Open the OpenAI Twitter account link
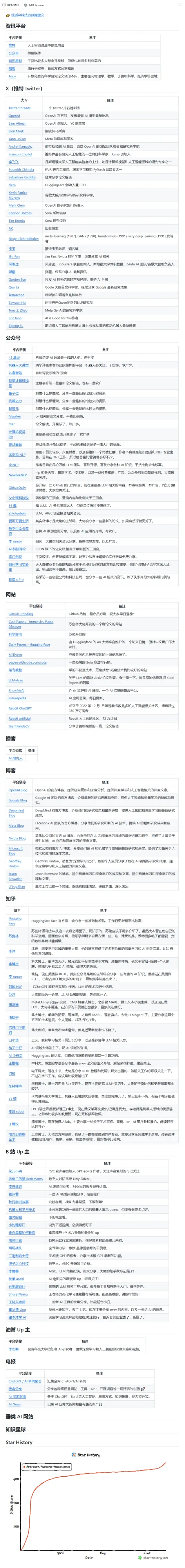185x1568 pixels. [14, 116]
